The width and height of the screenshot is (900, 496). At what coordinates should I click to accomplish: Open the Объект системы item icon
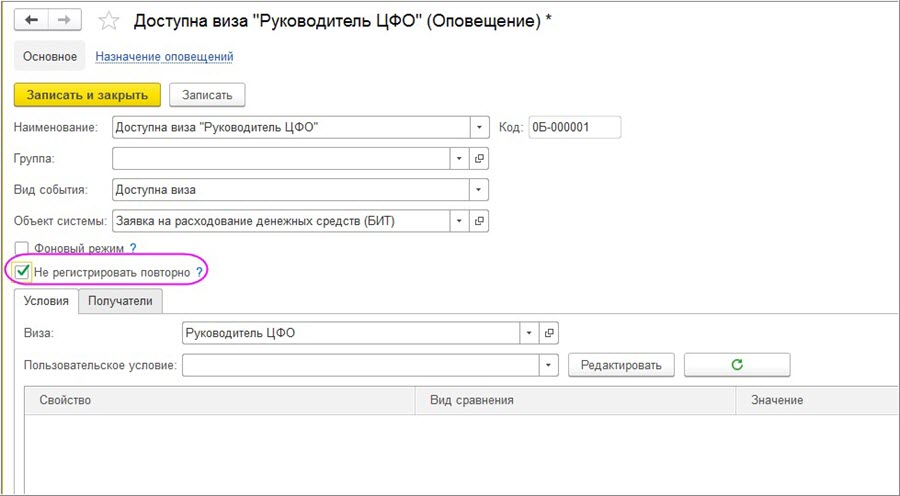(x=479, y=221)
